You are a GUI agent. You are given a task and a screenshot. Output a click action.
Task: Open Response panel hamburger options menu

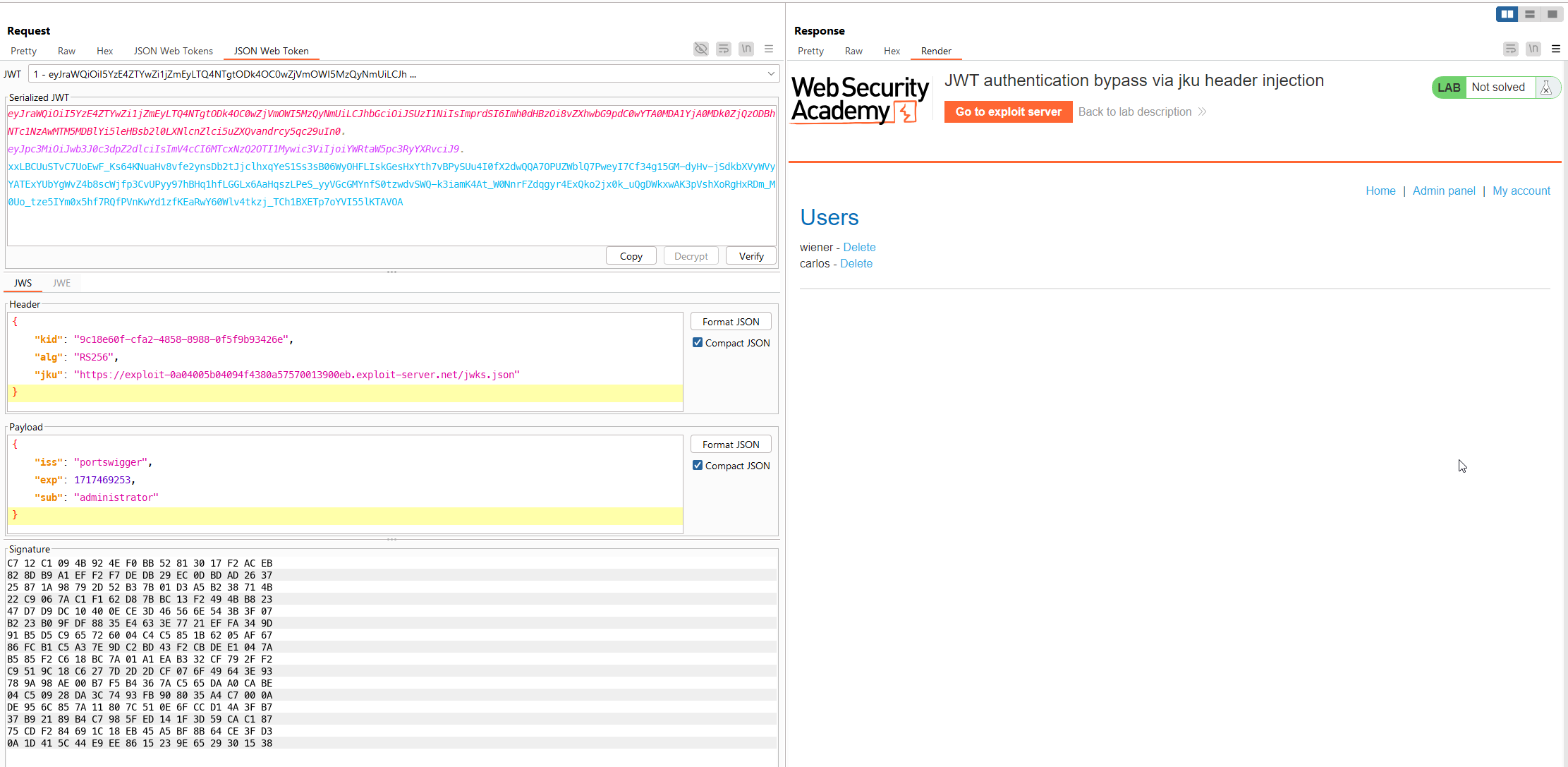click(x=1555, y=49)
